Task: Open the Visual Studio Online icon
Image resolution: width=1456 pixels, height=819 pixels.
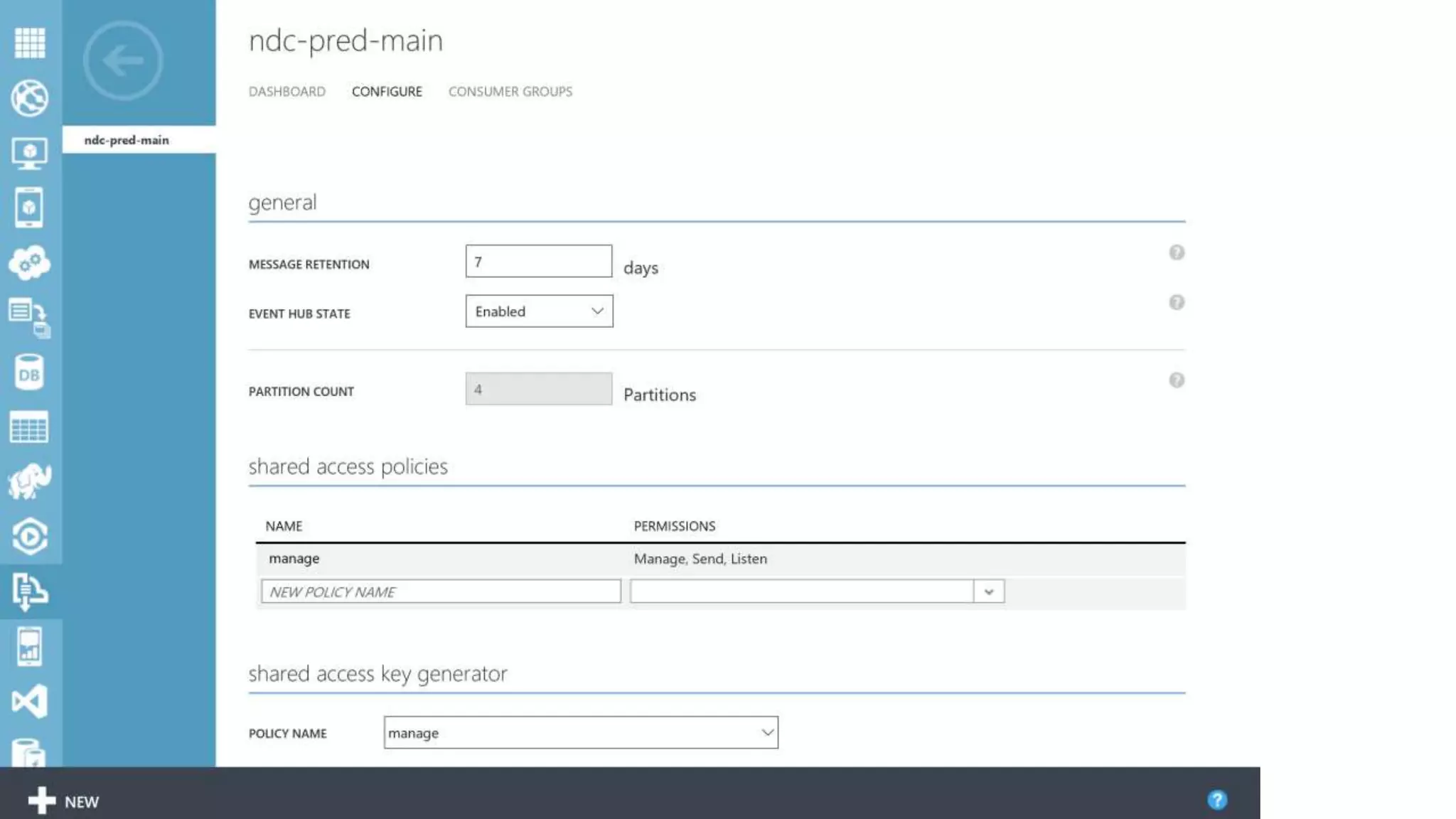Action: point(30,702)
